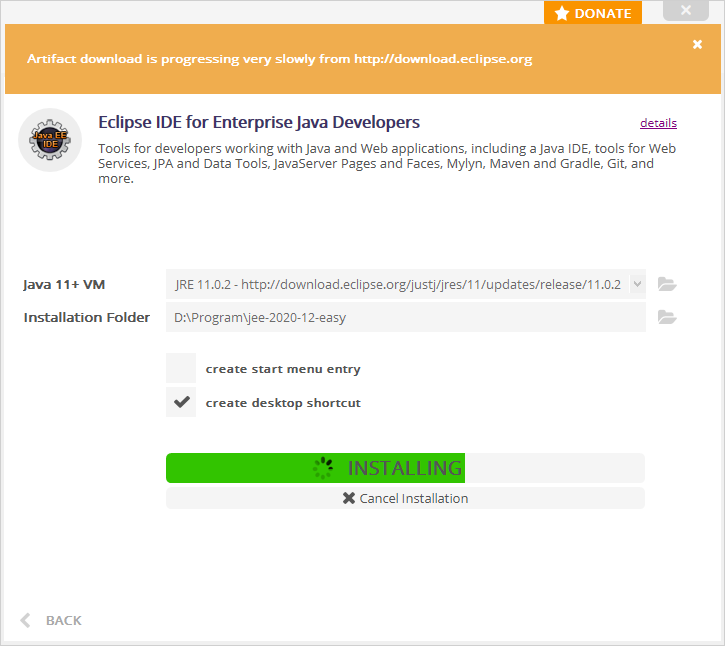Browse for Java VM folder icon
This screenshot has height=646, width=725.
coord(667,284)
